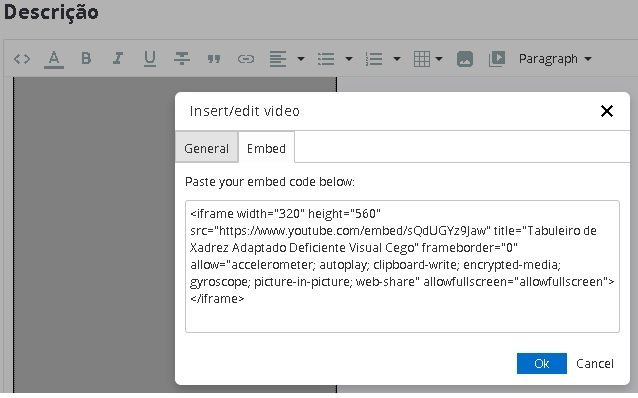
Task: Confirm with the Ok button
Action: tap(542, 363)
